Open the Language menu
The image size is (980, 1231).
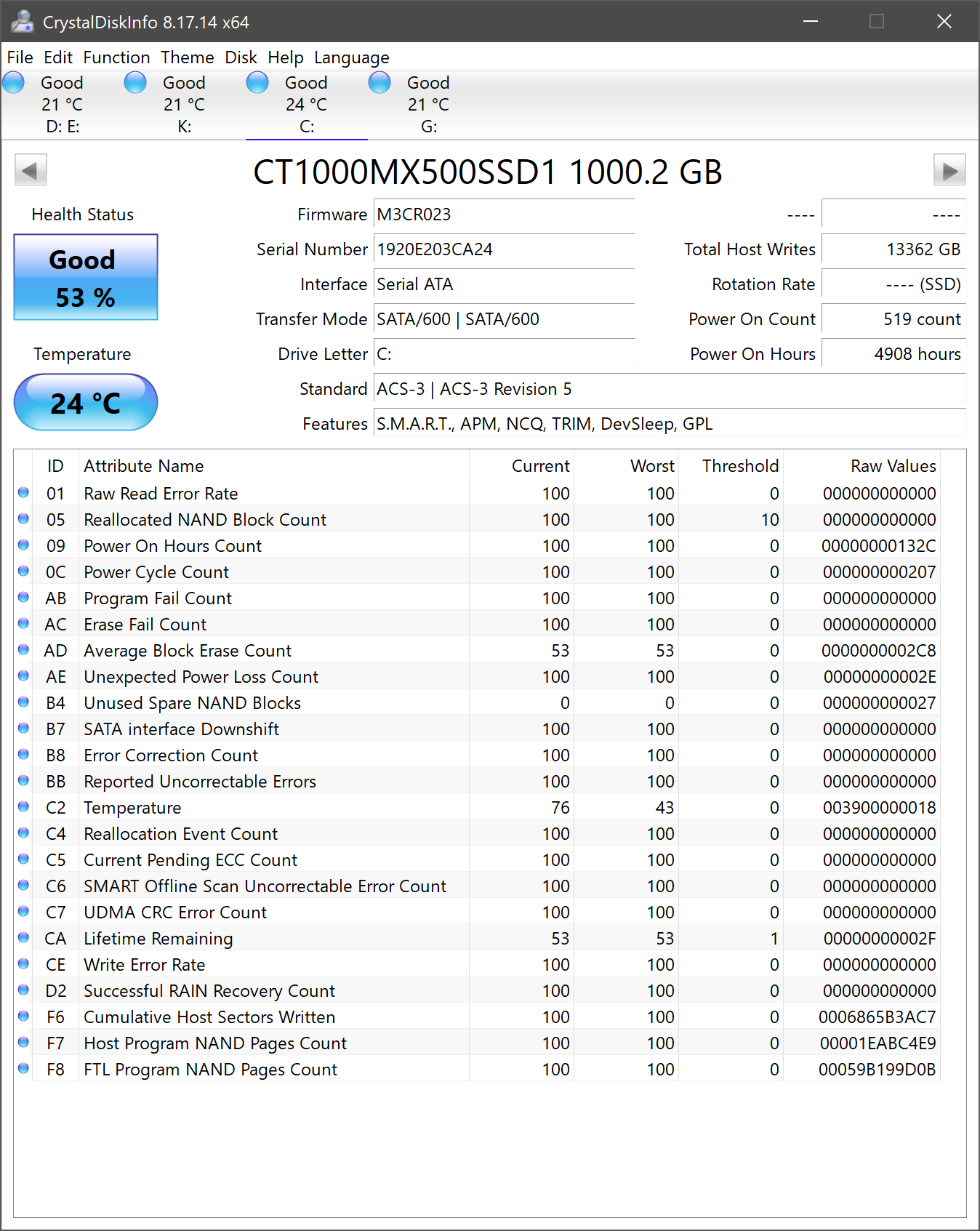(352, 57)
